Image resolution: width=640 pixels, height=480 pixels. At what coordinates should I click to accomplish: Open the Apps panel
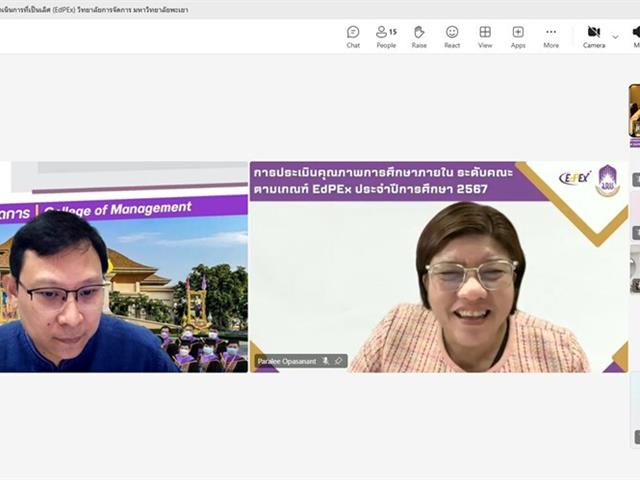coord(518,37)
